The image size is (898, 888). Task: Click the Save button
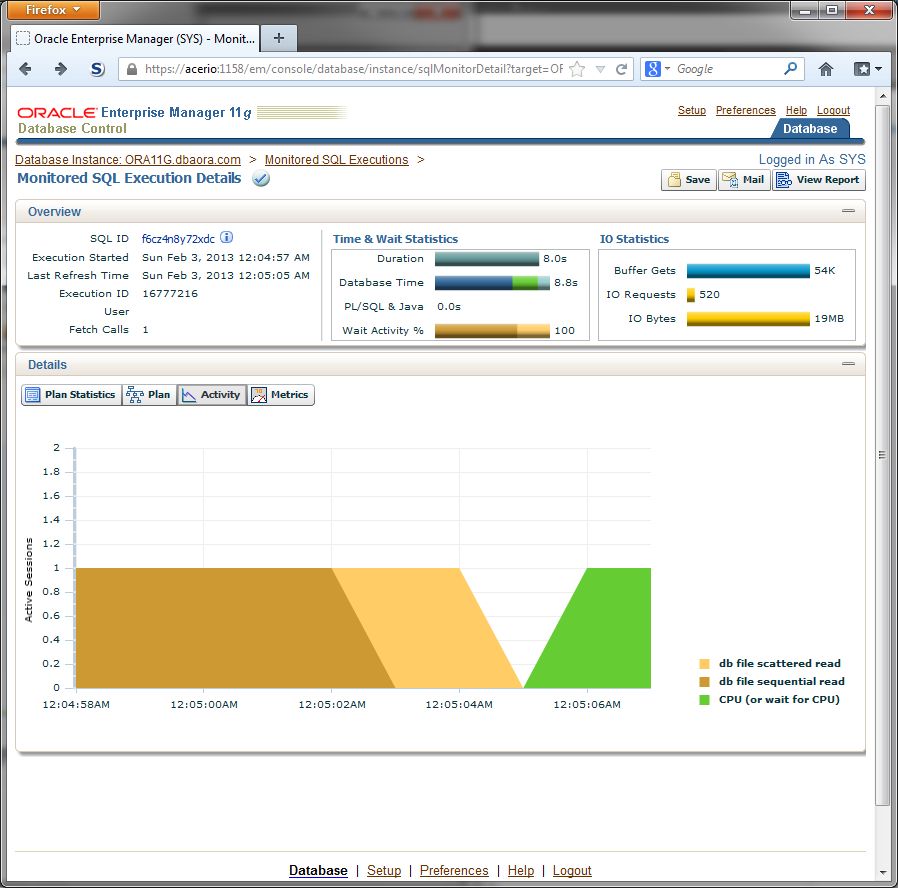(688, 180)
